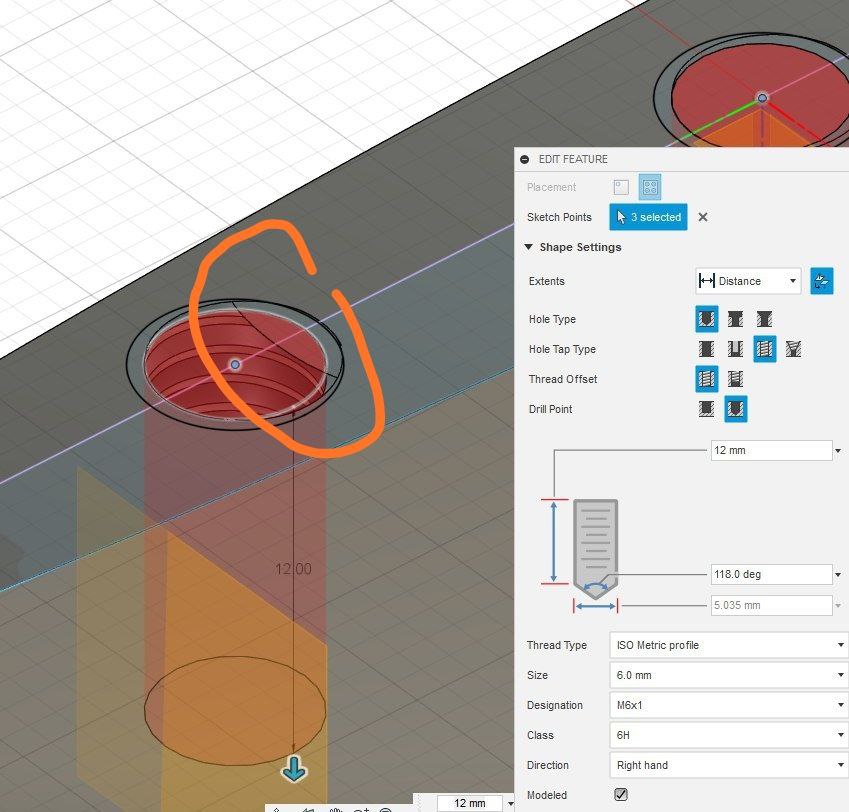The height and width of the screenshot is (812, 849).
Task: Click the 'Drill Point' label
Action: pyautogui.click(x=550, y=409)
